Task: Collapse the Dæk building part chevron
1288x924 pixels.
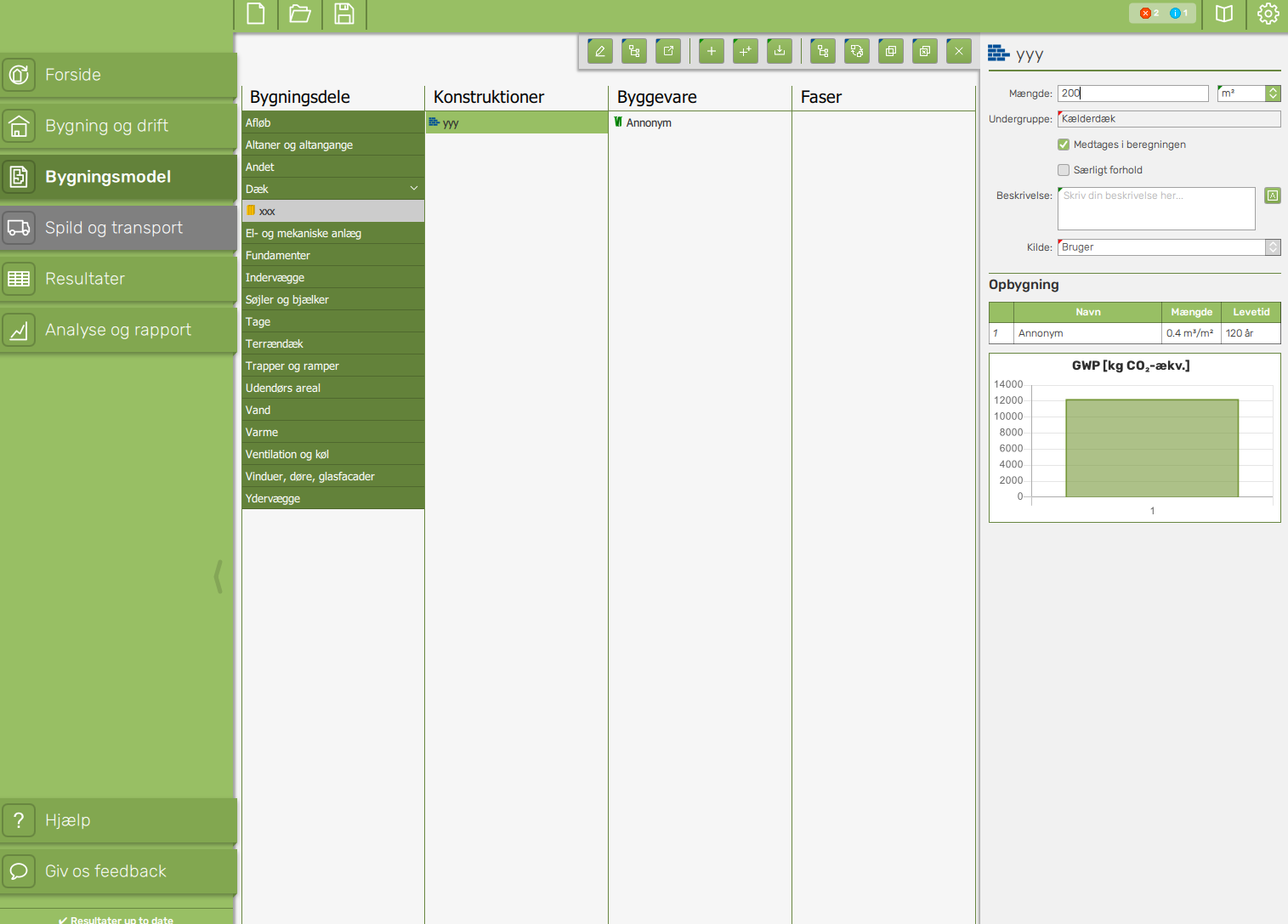Action: click(x=414, y=189)
